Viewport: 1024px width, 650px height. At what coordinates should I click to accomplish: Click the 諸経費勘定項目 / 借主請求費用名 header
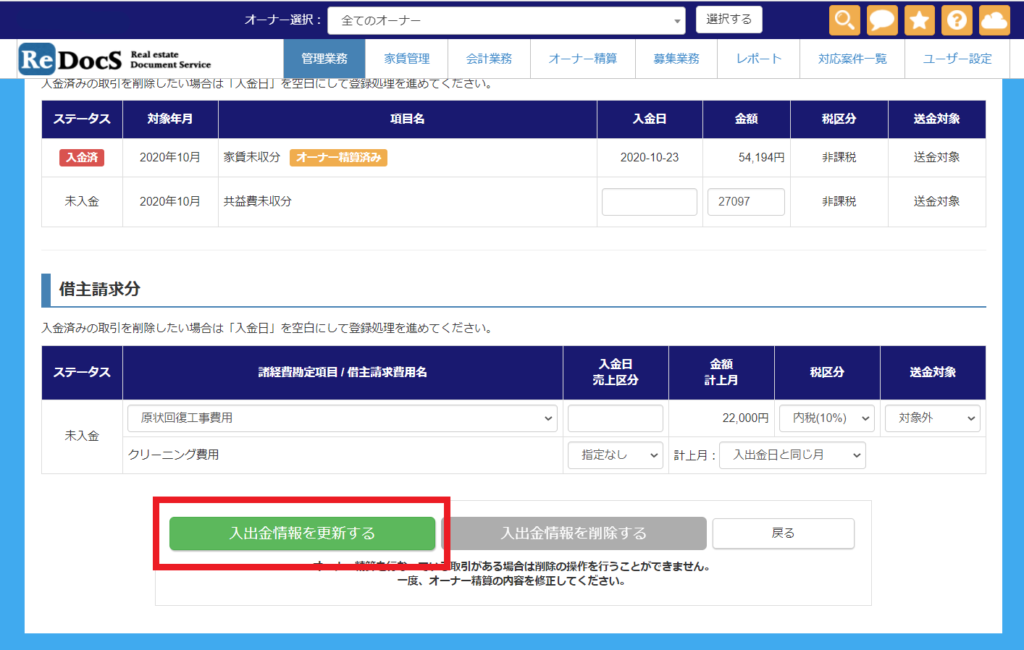coord(342,372)
